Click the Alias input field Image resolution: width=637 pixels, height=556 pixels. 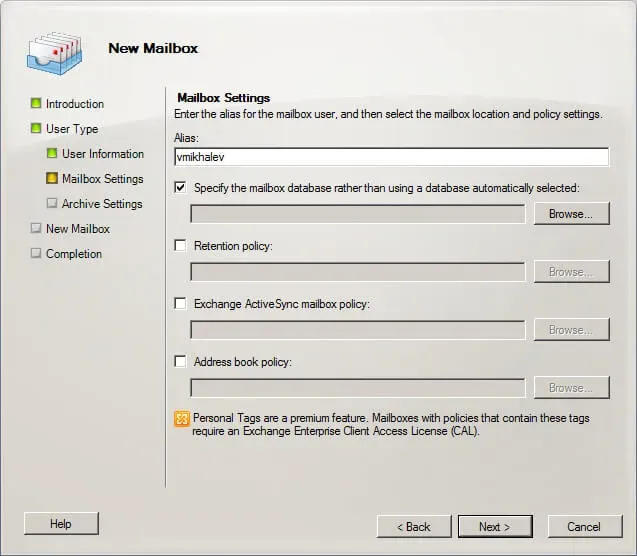pos(392,157)
